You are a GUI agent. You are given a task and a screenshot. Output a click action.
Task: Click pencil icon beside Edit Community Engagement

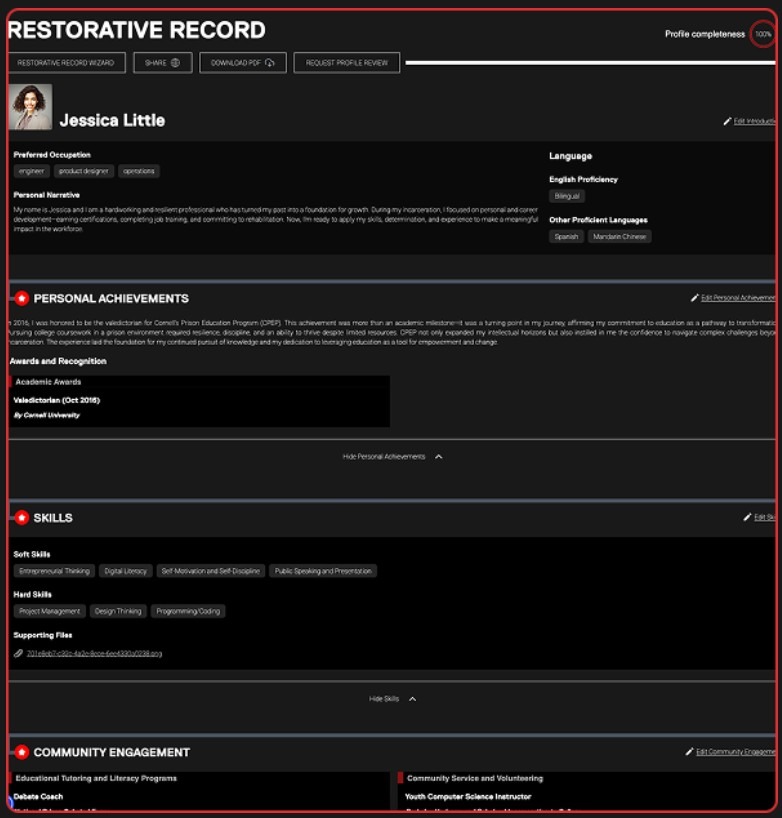click(689, 752)
